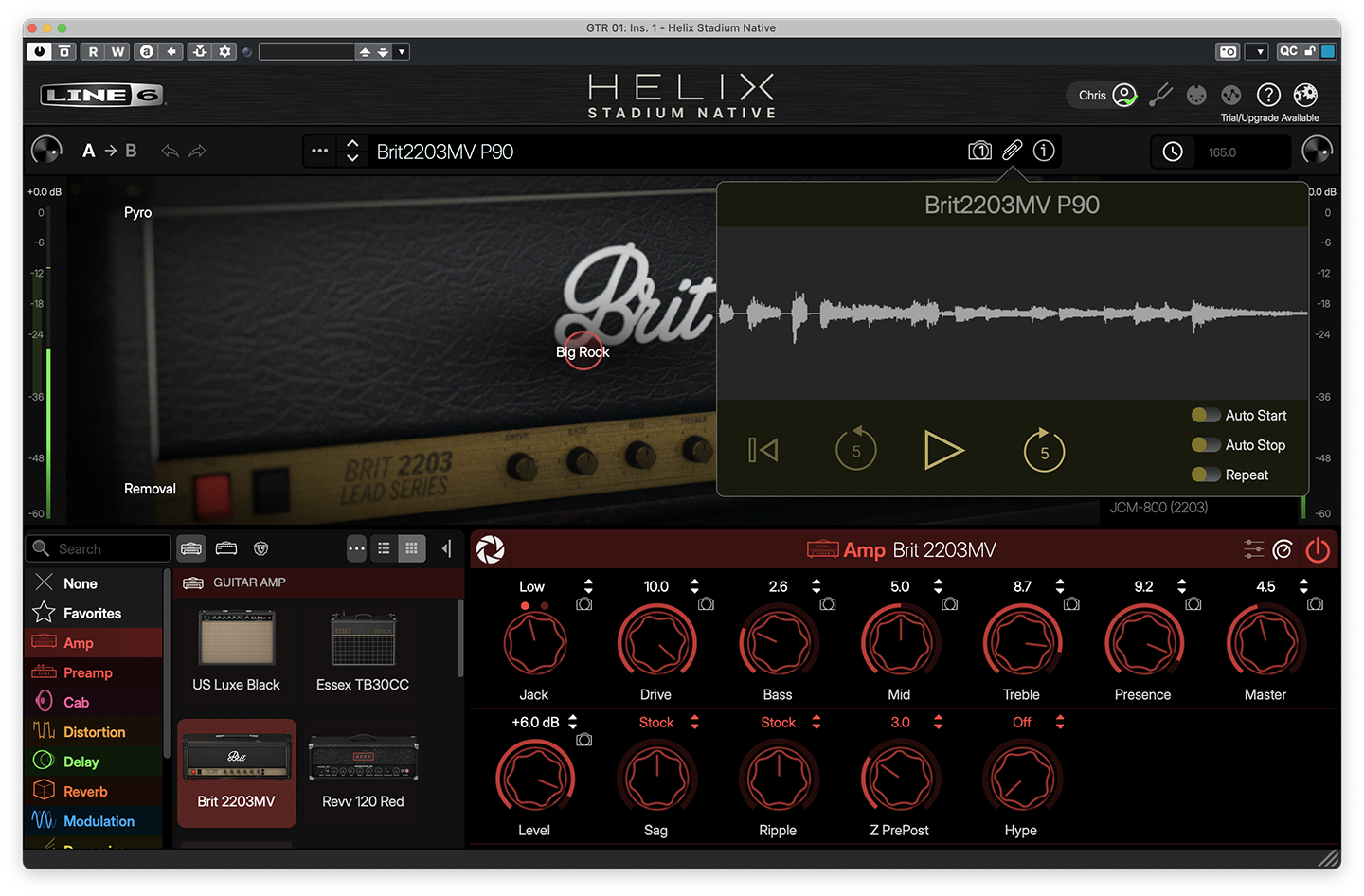1364x896 pixels.
Task: Open the three-dot menu beside preset name
Action: tap(320, 151)
